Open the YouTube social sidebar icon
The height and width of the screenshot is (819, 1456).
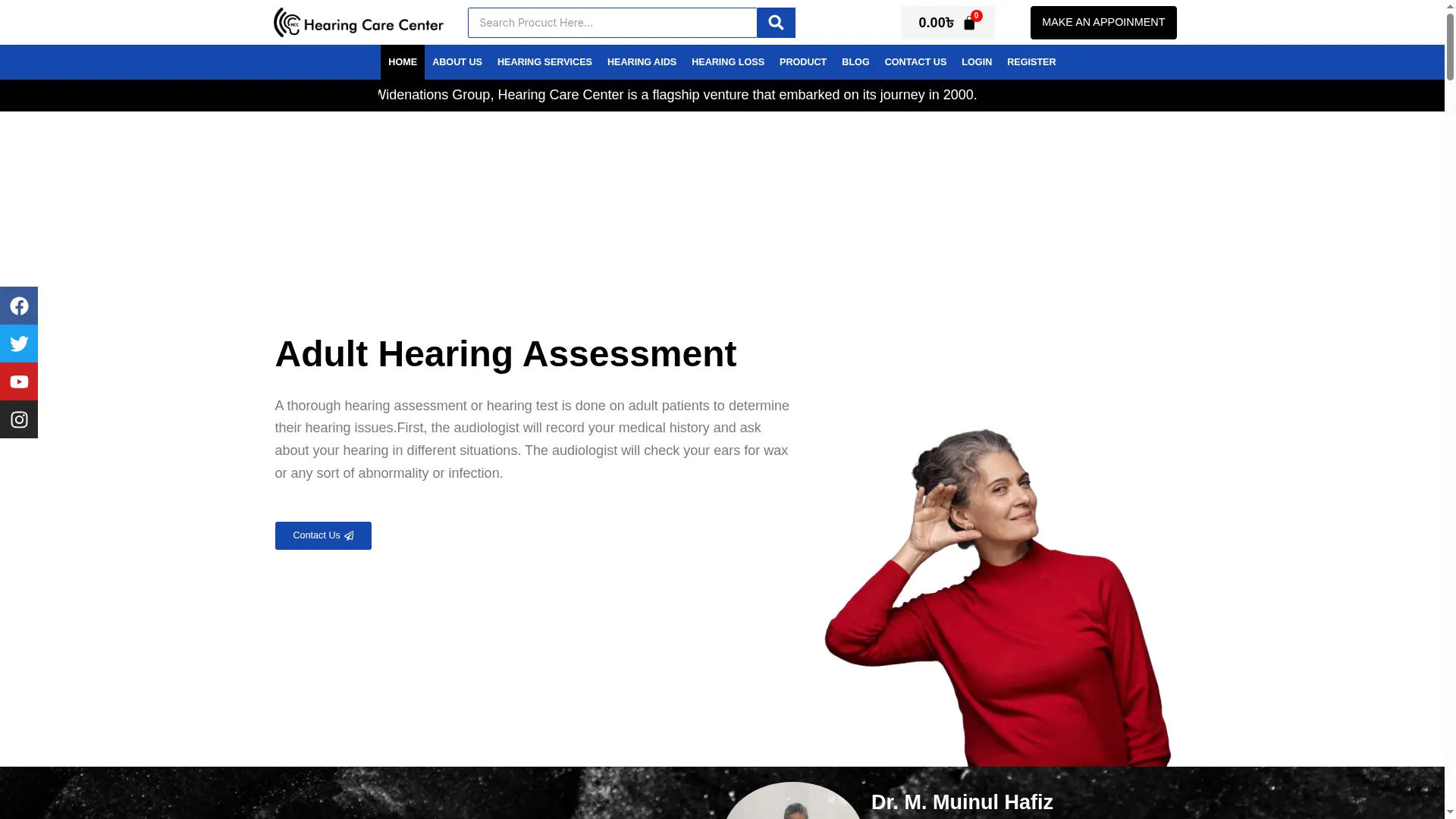(19, 381)
